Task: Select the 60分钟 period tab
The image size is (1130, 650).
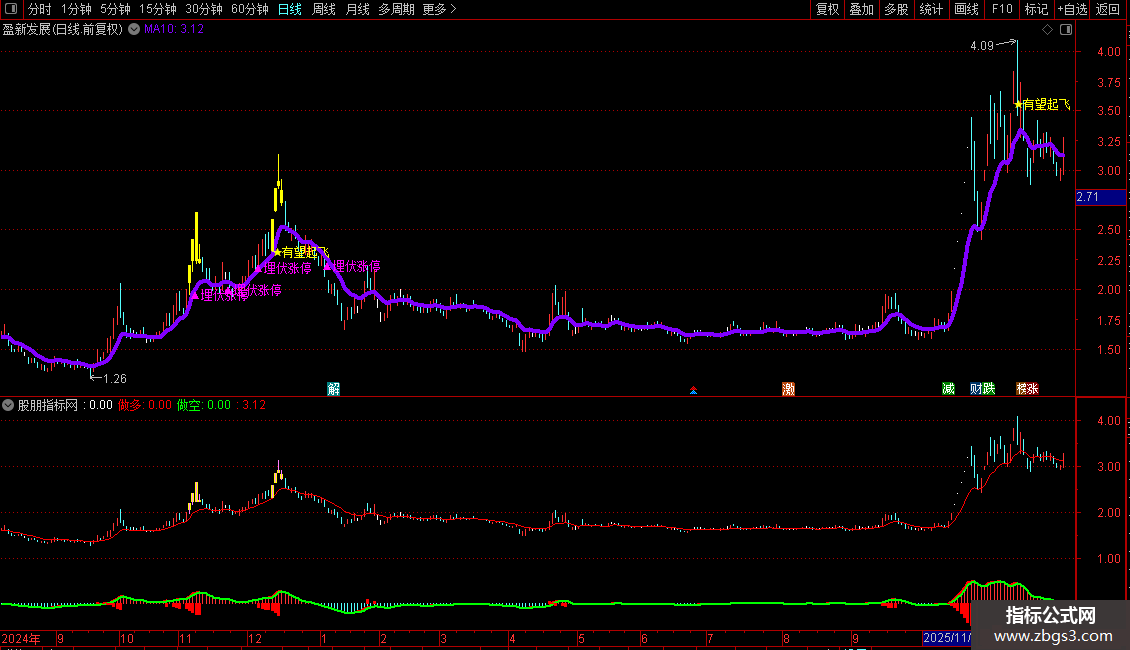Action: coord(249,9)
